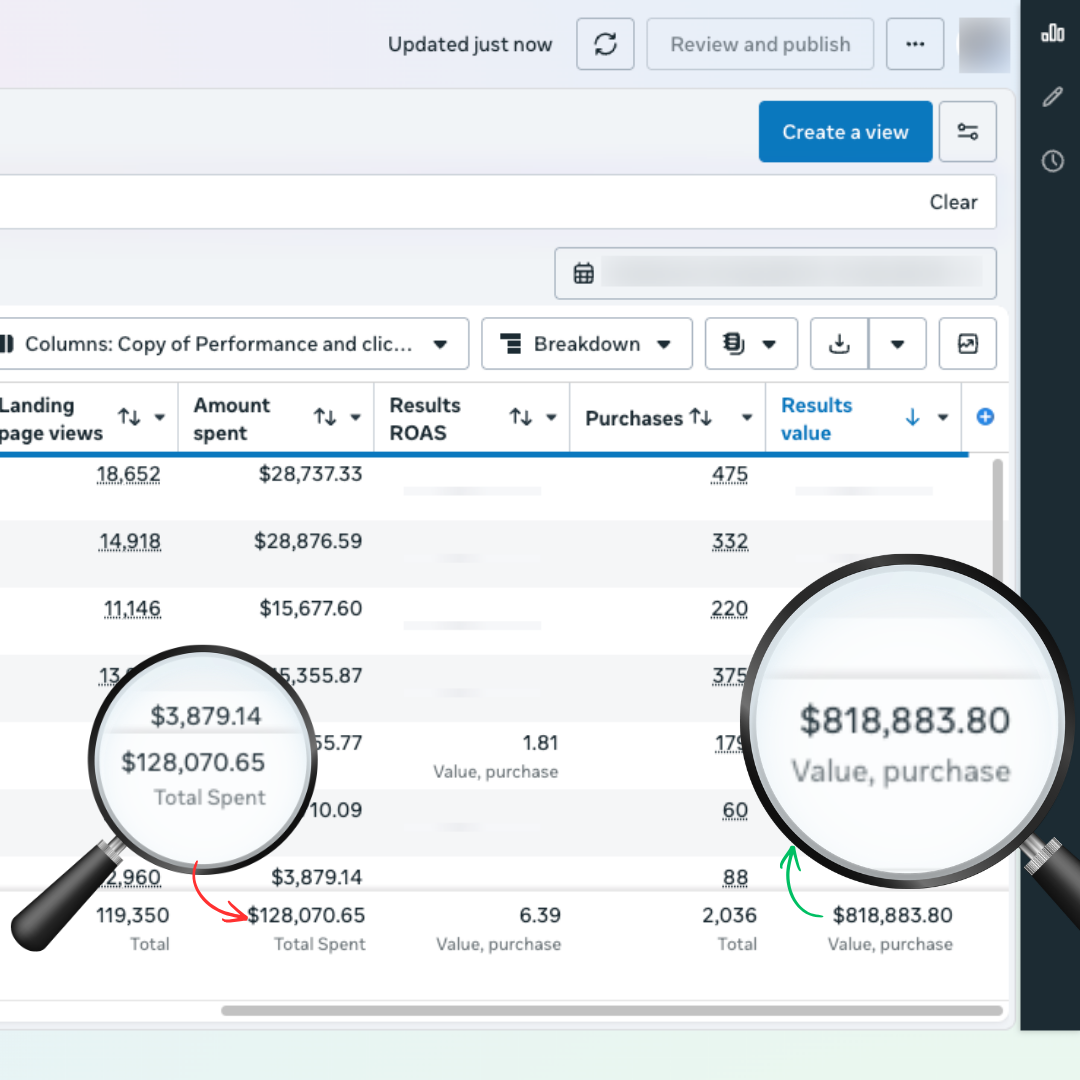Click the Create a view button

(845, 132)
